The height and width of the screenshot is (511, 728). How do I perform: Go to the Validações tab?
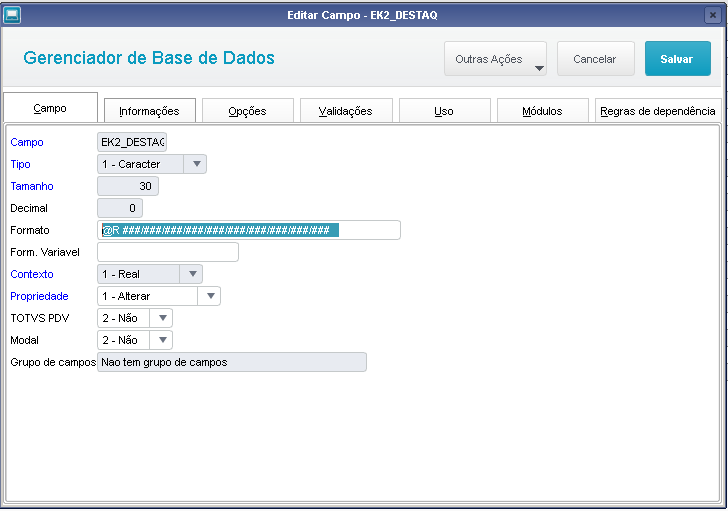(346, 111)
